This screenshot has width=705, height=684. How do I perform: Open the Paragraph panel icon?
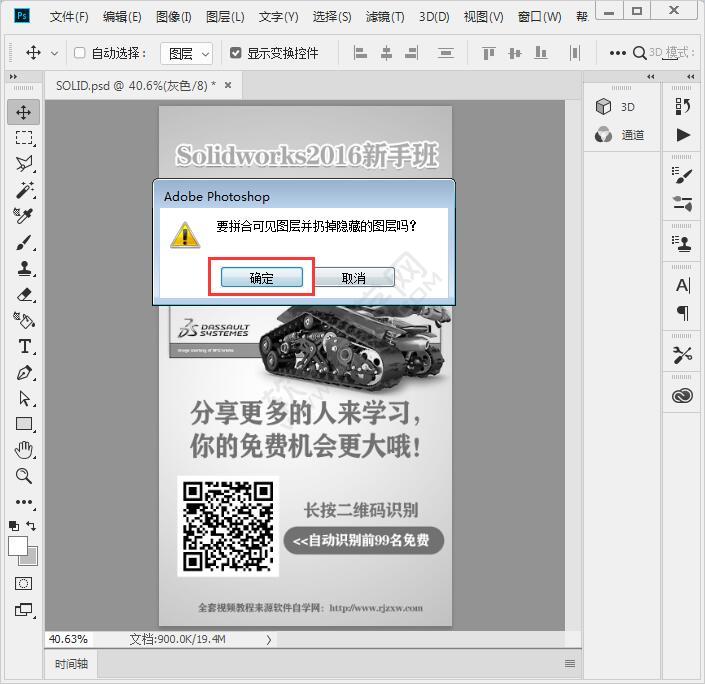click(683, 313)
